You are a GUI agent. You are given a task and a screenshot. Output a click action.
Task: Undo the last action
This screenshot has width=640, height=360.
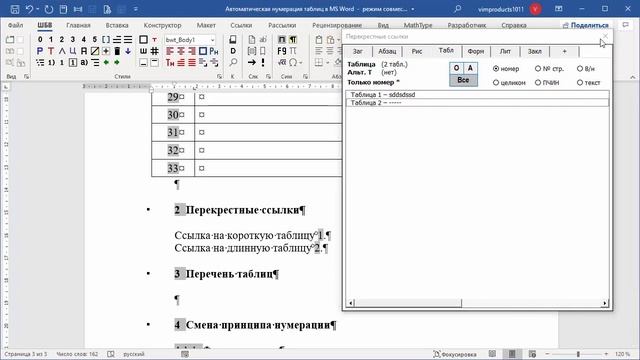click(29, 9)
